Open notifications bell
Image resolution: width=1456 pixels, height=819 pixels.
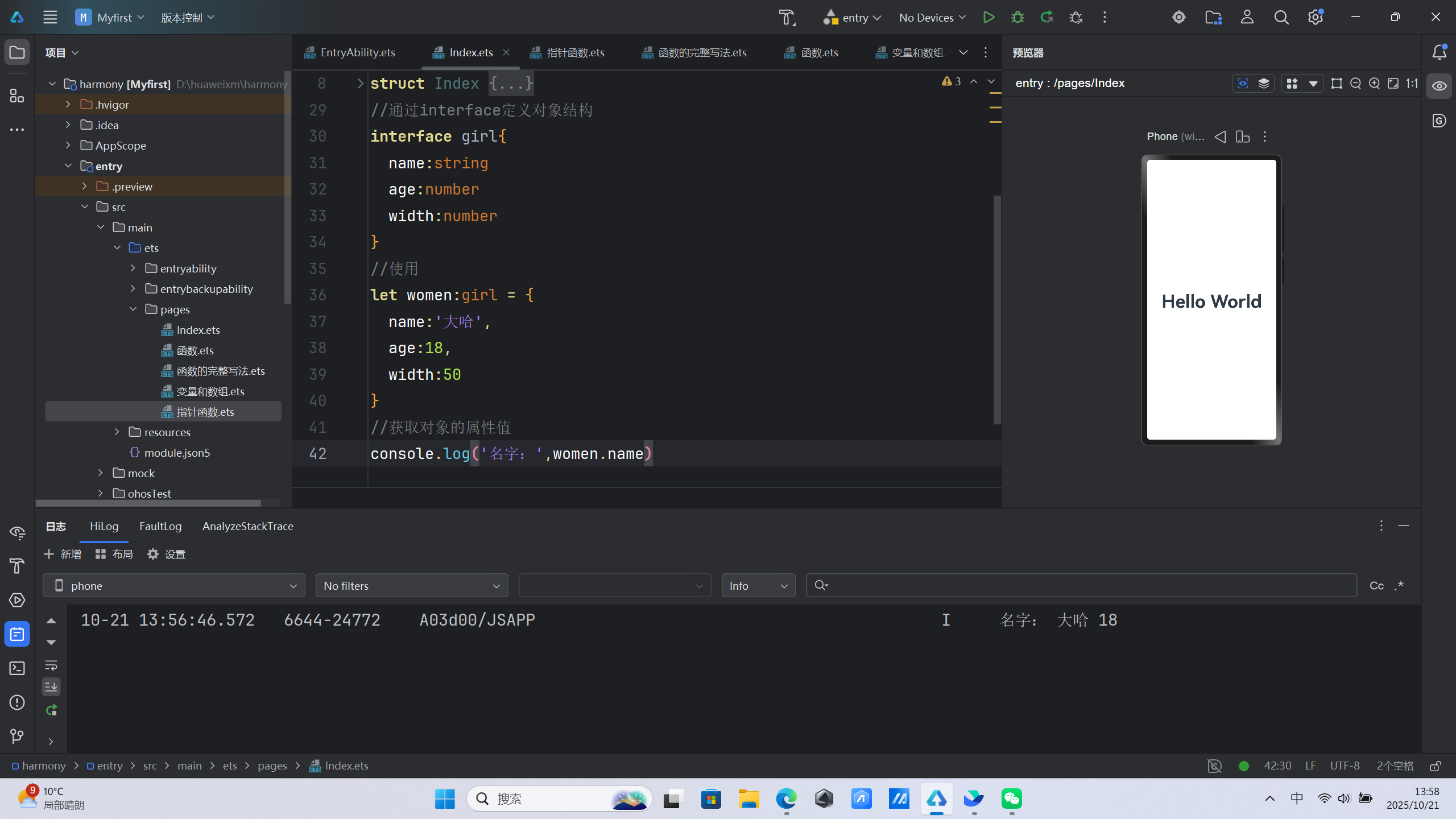pos(1439,52)
